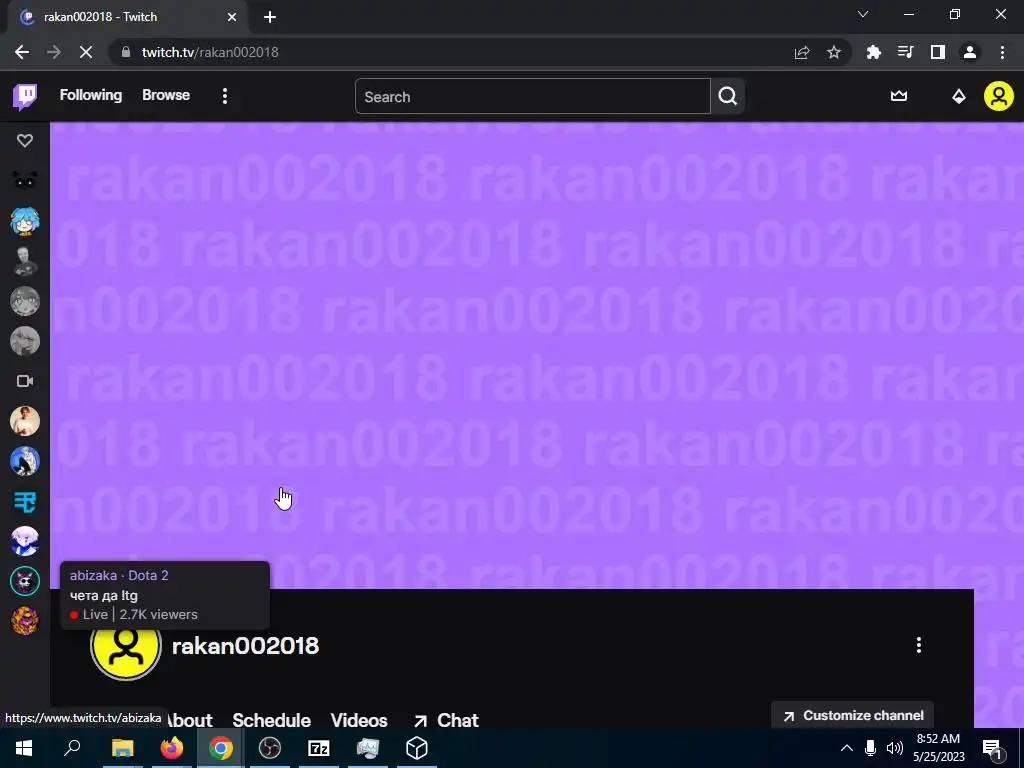This screenshot has width=1024, height=768.
Task: Open the Following page
Action: [91, 95]
